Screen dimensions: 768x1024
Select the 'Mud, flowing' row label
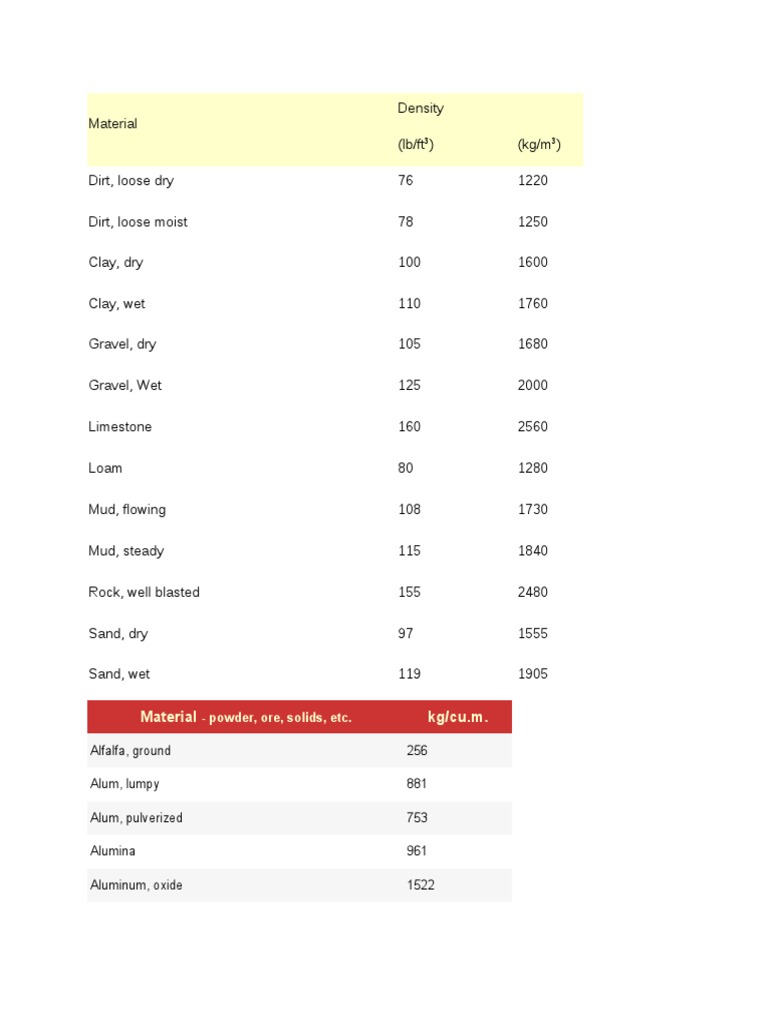(x=127, y=510)
